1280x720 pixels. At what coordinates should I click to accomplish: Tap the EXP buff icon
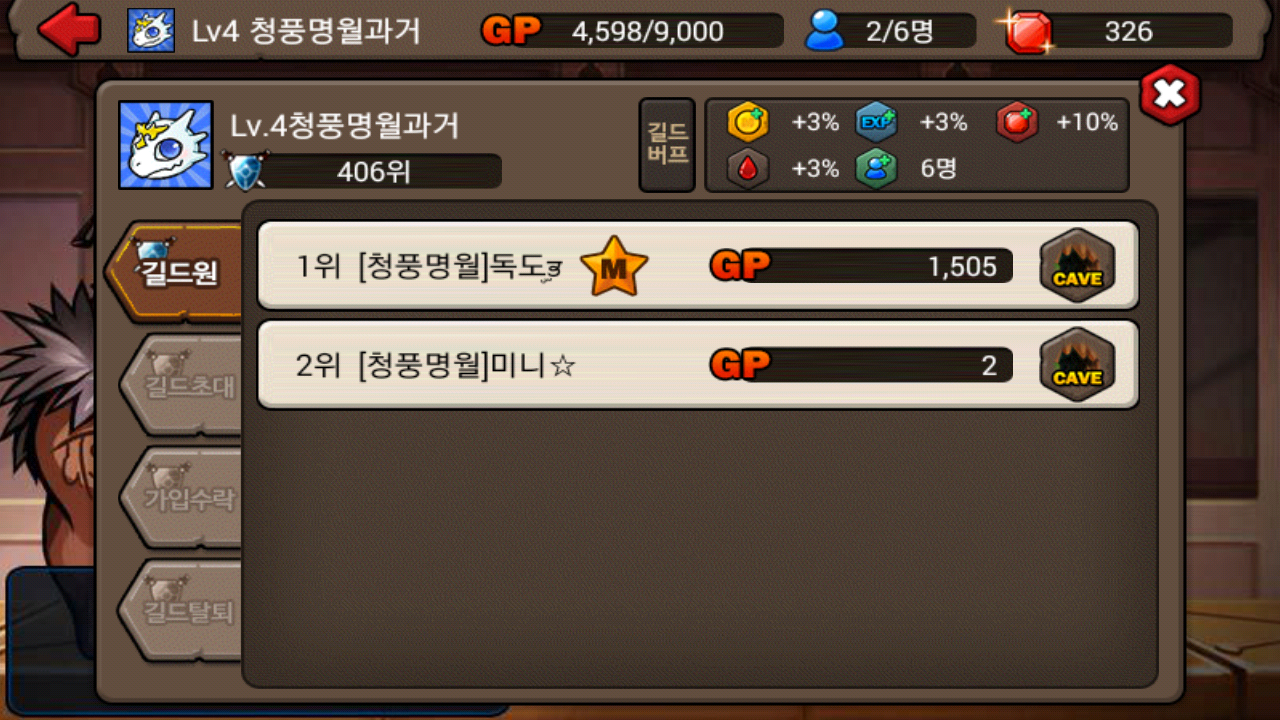(876, 122)
